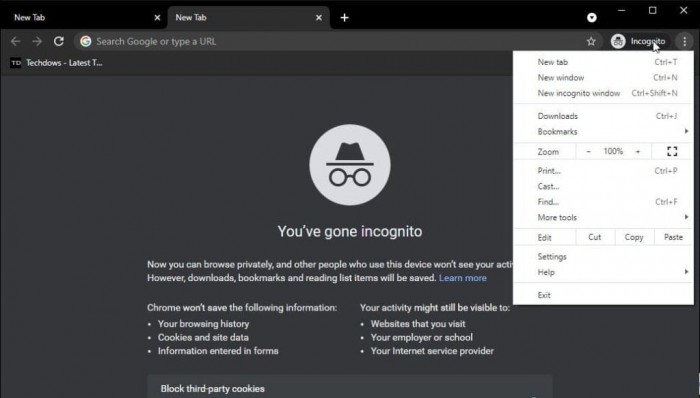Click the text Websites that you visit

coord(418,324)
